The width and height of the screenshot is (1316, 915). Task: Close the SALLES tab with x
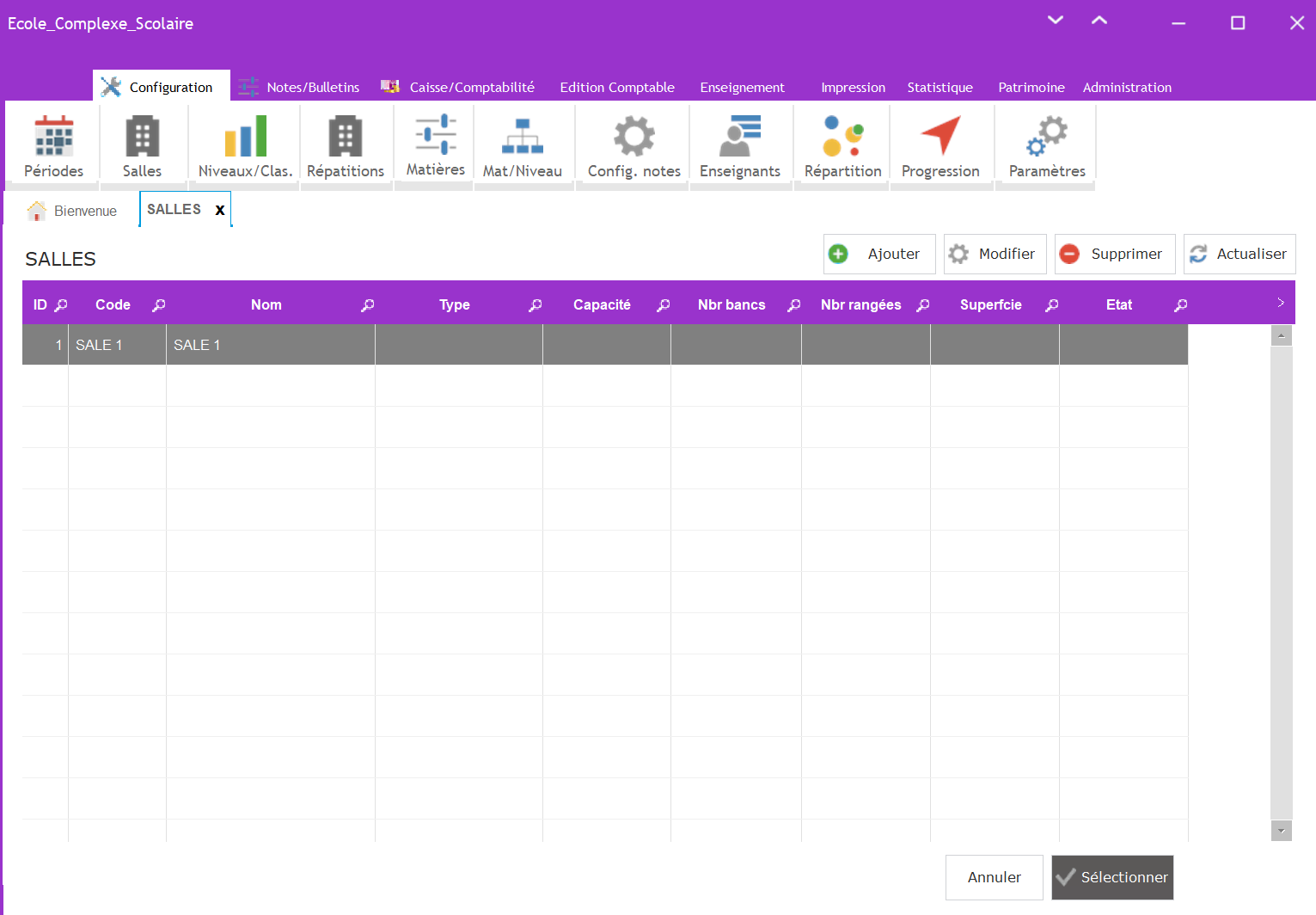pos(220,210)
